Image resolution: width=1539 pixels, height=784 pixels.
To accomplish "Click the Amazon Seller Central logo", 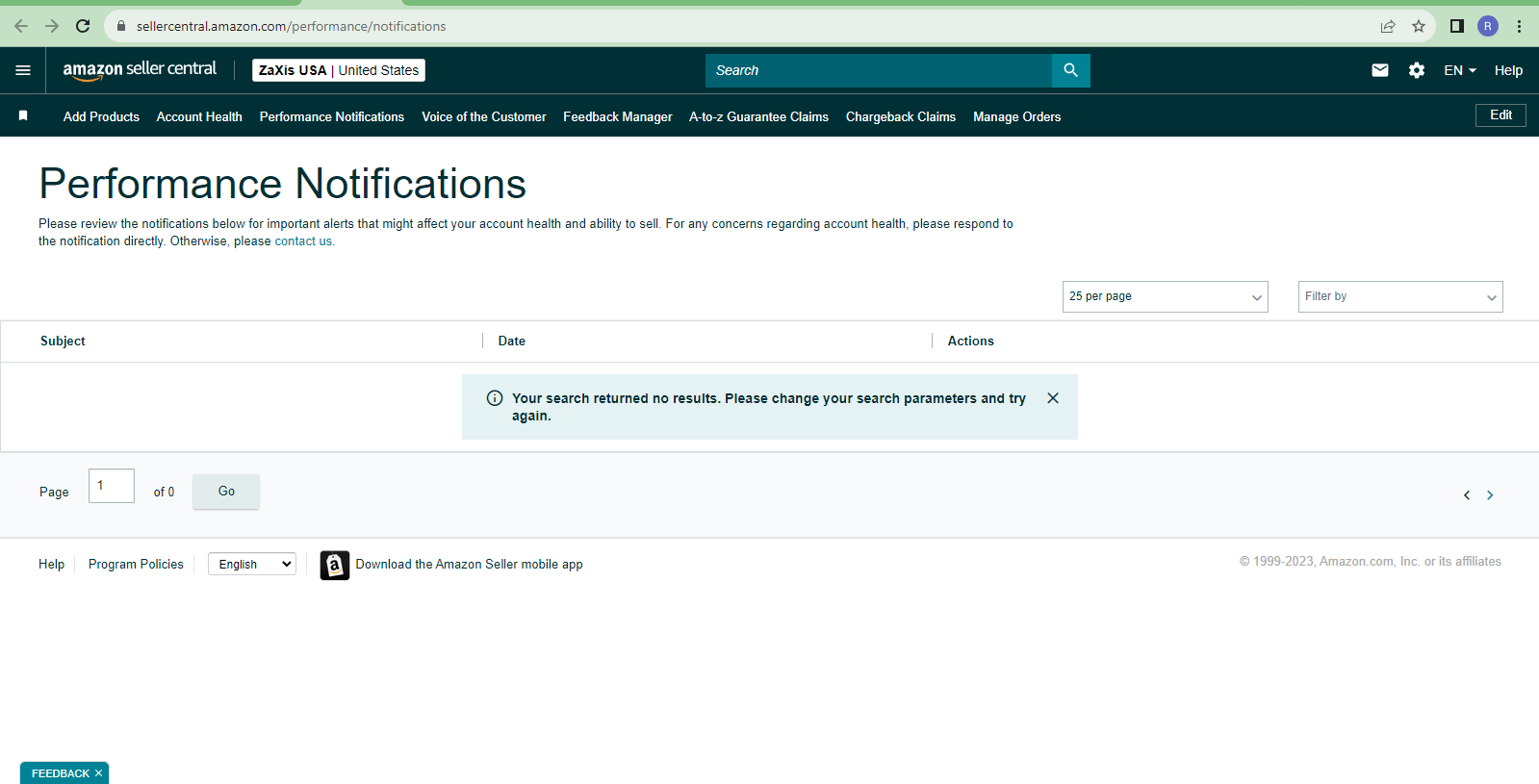I will [x=140, y=70].
